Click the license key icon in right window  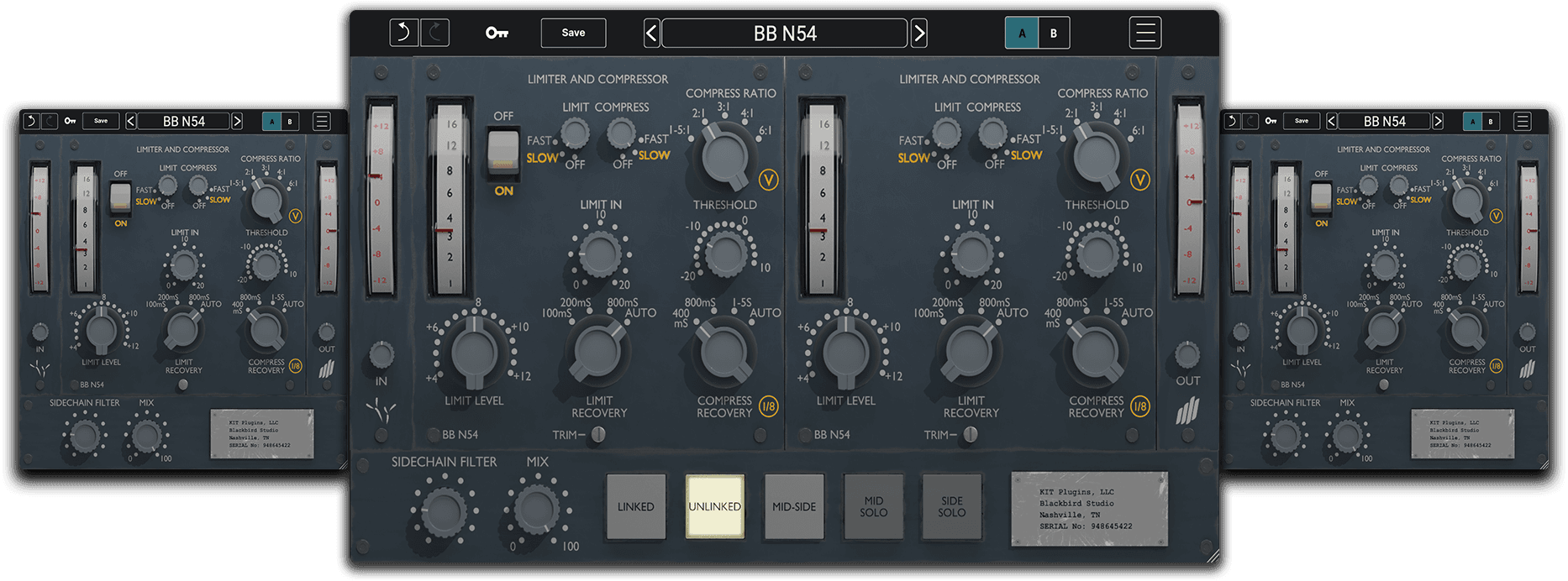pos(1271,121)
